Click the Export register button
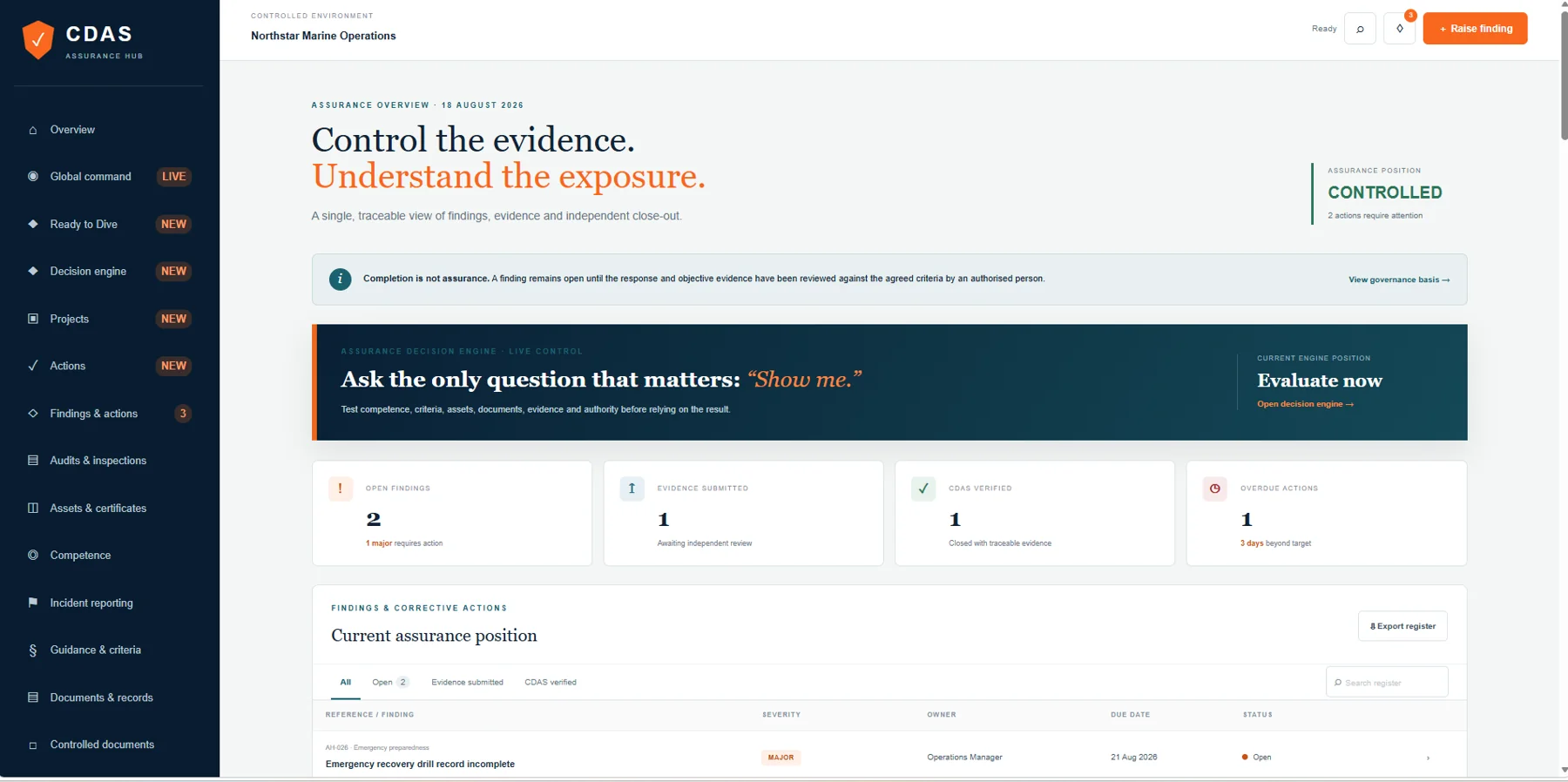Screen dimensions: 1568x782 [x=1402, y=626]
